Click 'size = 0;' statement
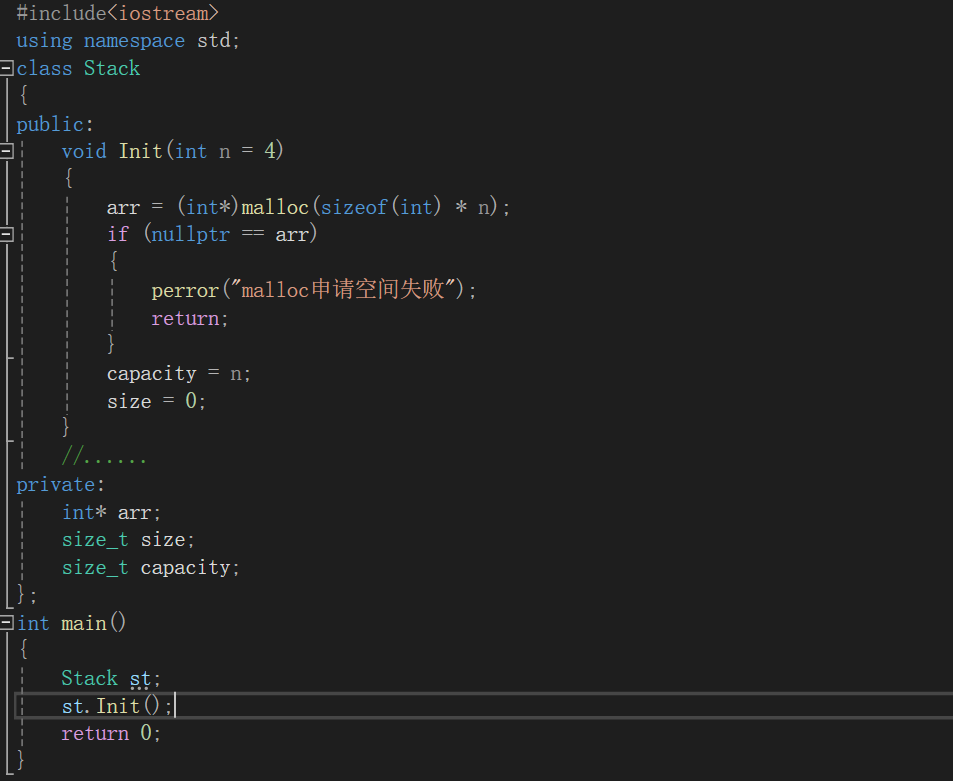The image size is (953, 781). coord(156,401)
